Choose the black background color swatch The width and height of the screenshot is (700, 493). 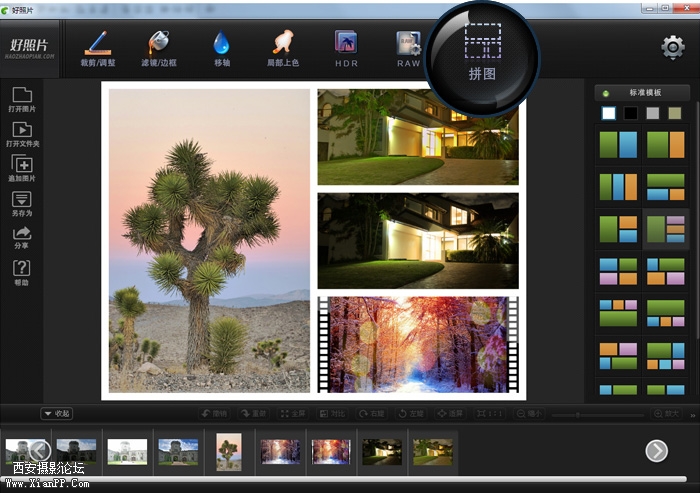coord(631,113)
